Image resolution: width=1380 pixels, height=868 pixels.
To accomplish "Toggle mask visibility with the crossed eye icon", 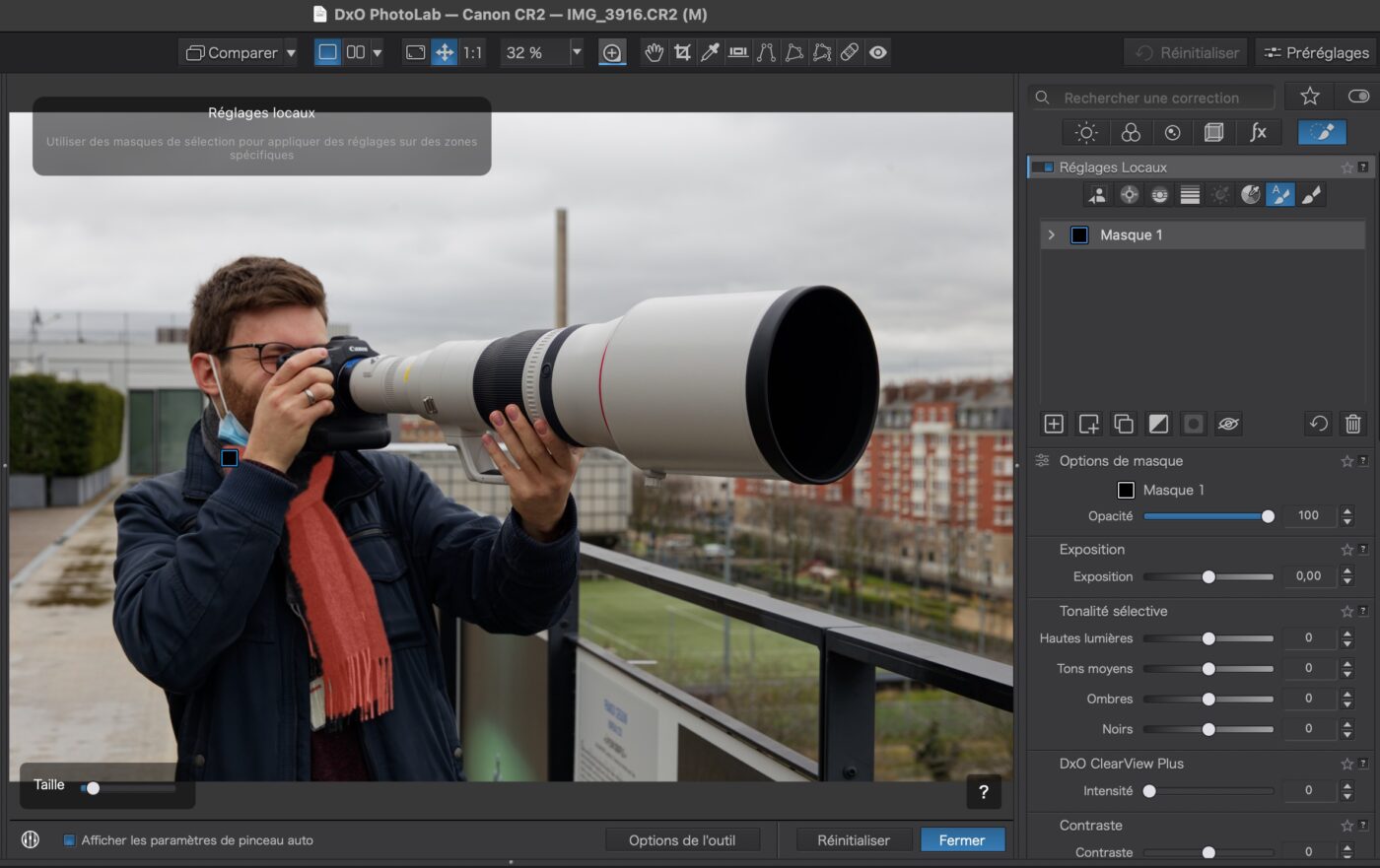I will 1227,424.
